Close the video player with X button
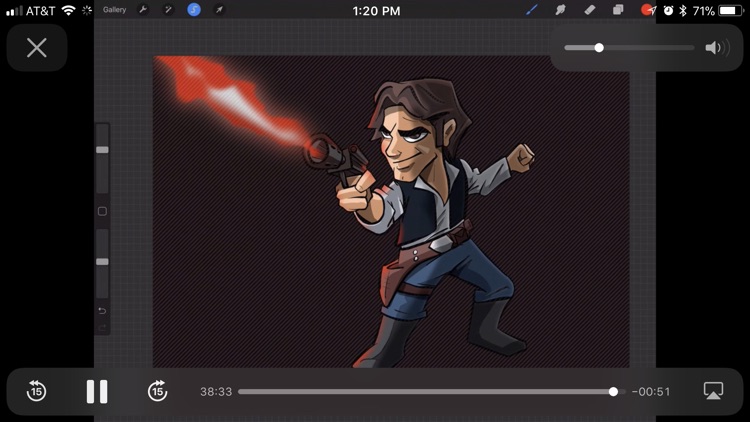 coord(37,48)
